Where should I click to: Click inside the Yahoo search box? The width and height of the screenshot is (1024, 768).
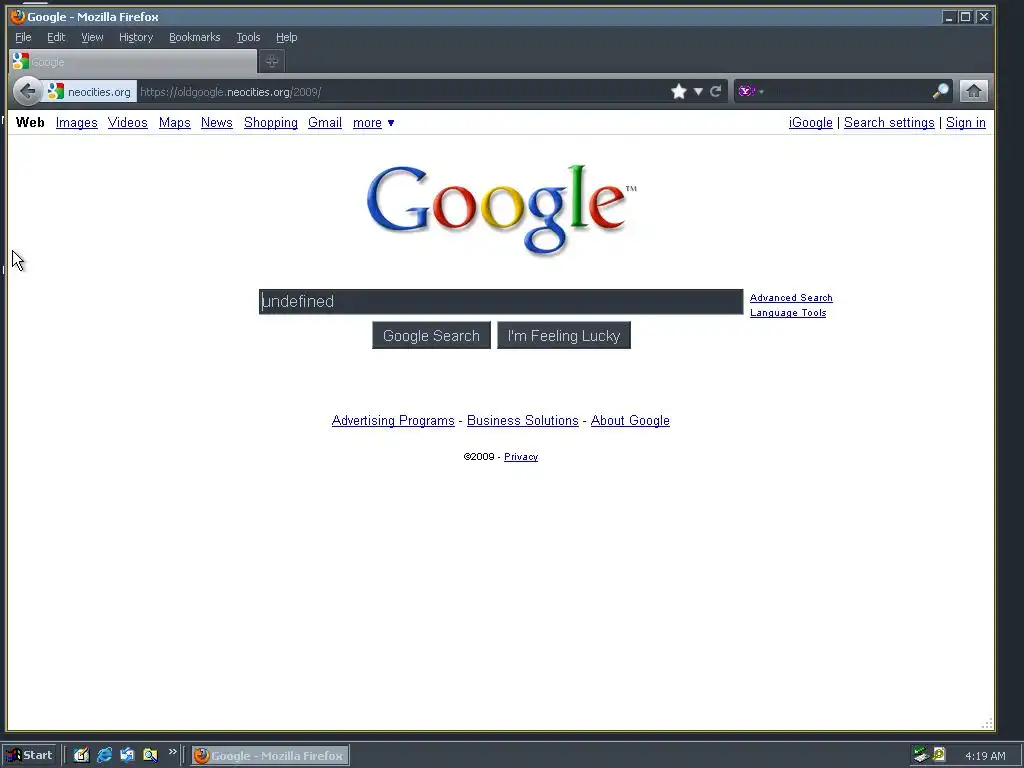click(x=847, y=91)
